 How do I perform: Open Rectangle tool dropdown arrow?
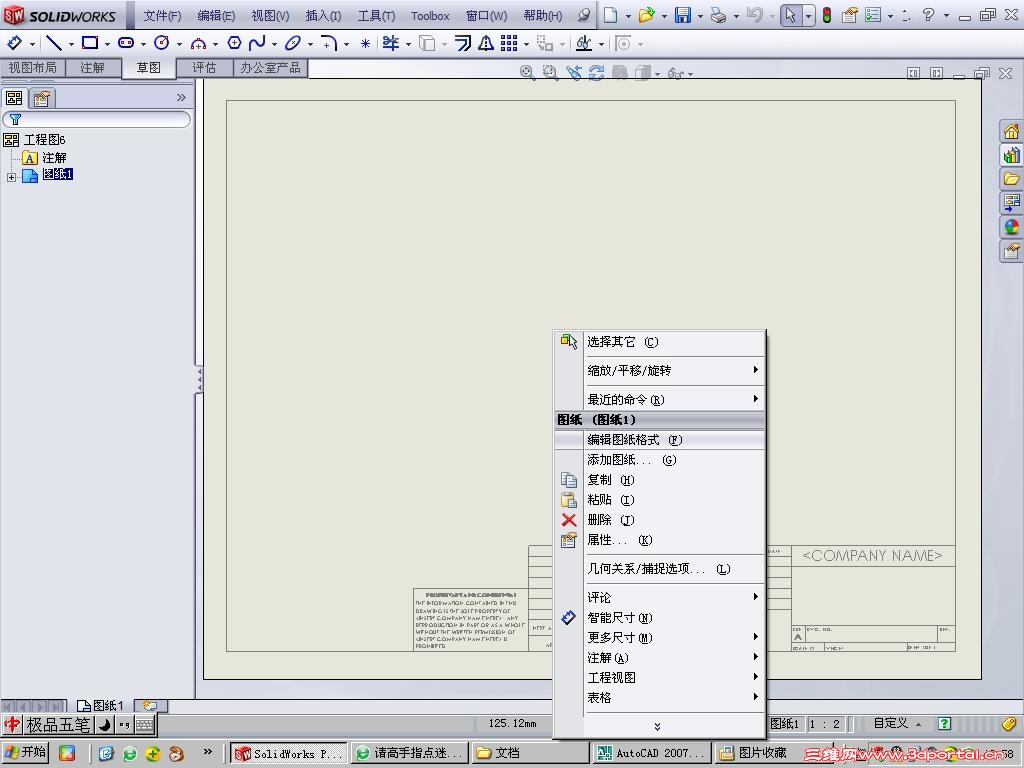point(107,44)
